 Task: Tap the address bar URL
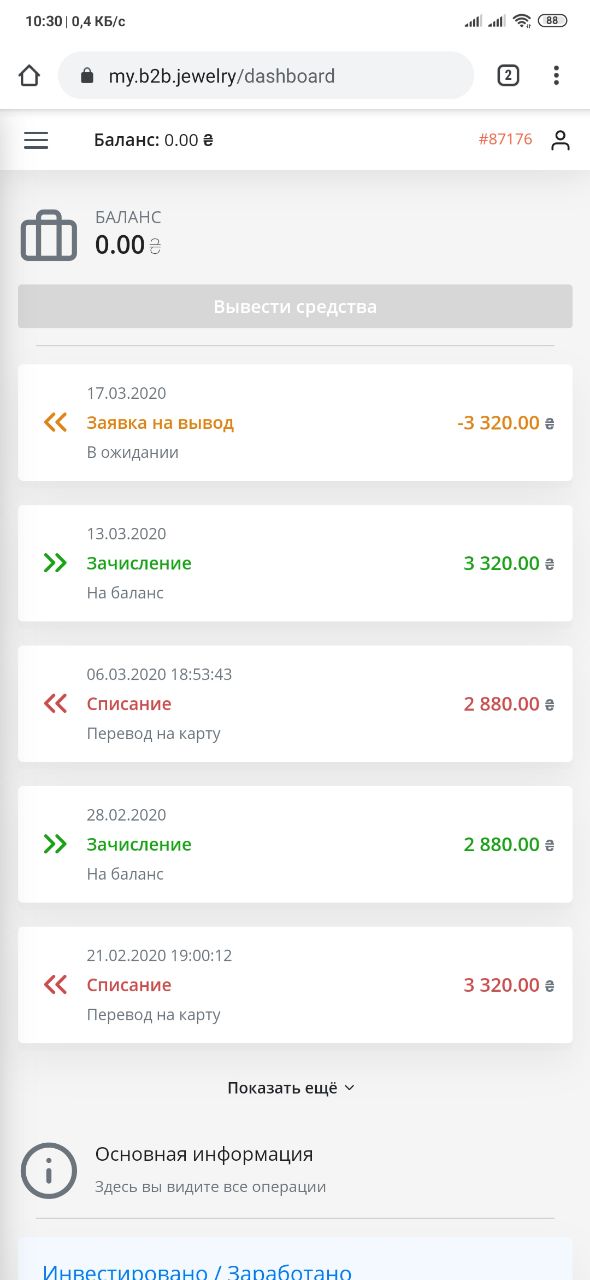point(222,76)
